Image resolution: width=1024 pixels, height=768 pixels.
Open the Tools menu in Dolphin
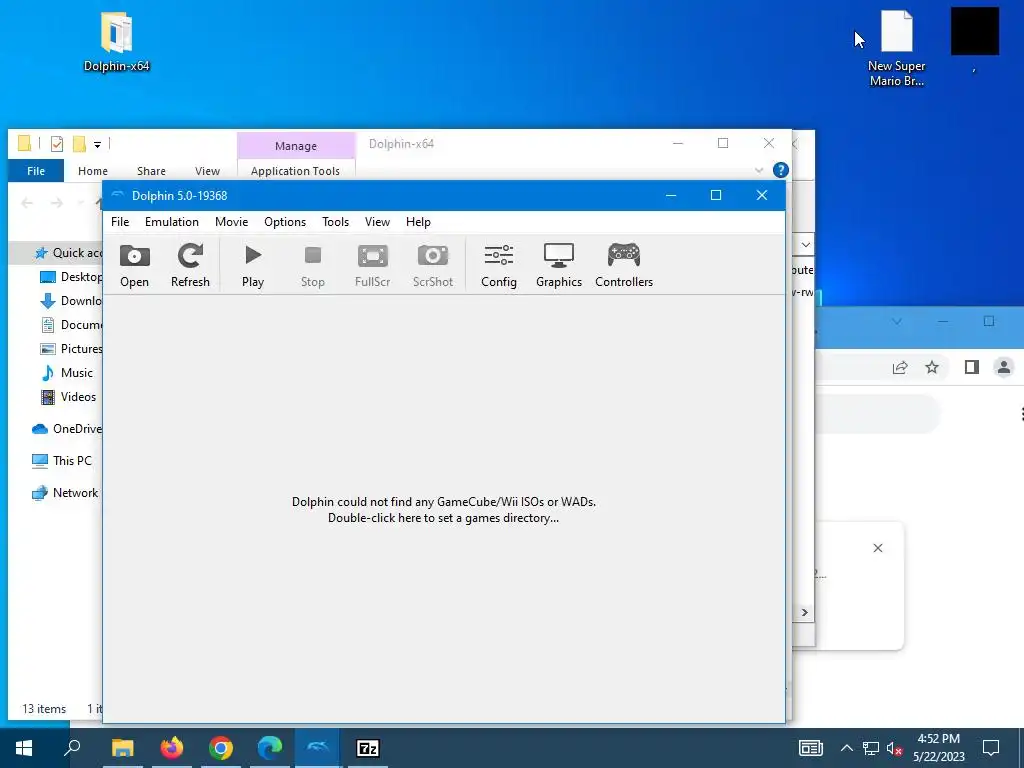tap(336, 222)
